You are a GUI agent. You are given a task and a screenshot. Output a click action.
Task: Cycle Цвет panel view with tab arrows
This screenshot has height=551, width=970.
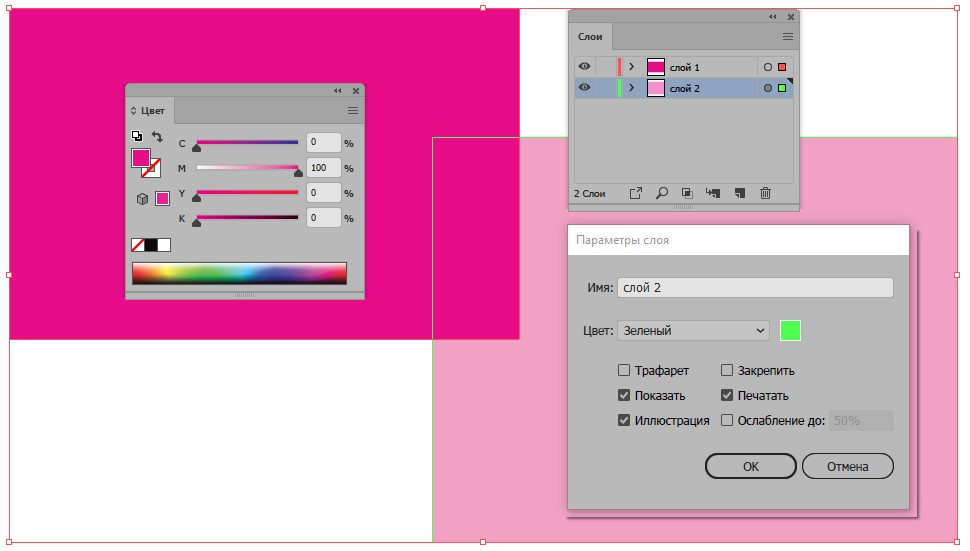(x=133, y=111)
